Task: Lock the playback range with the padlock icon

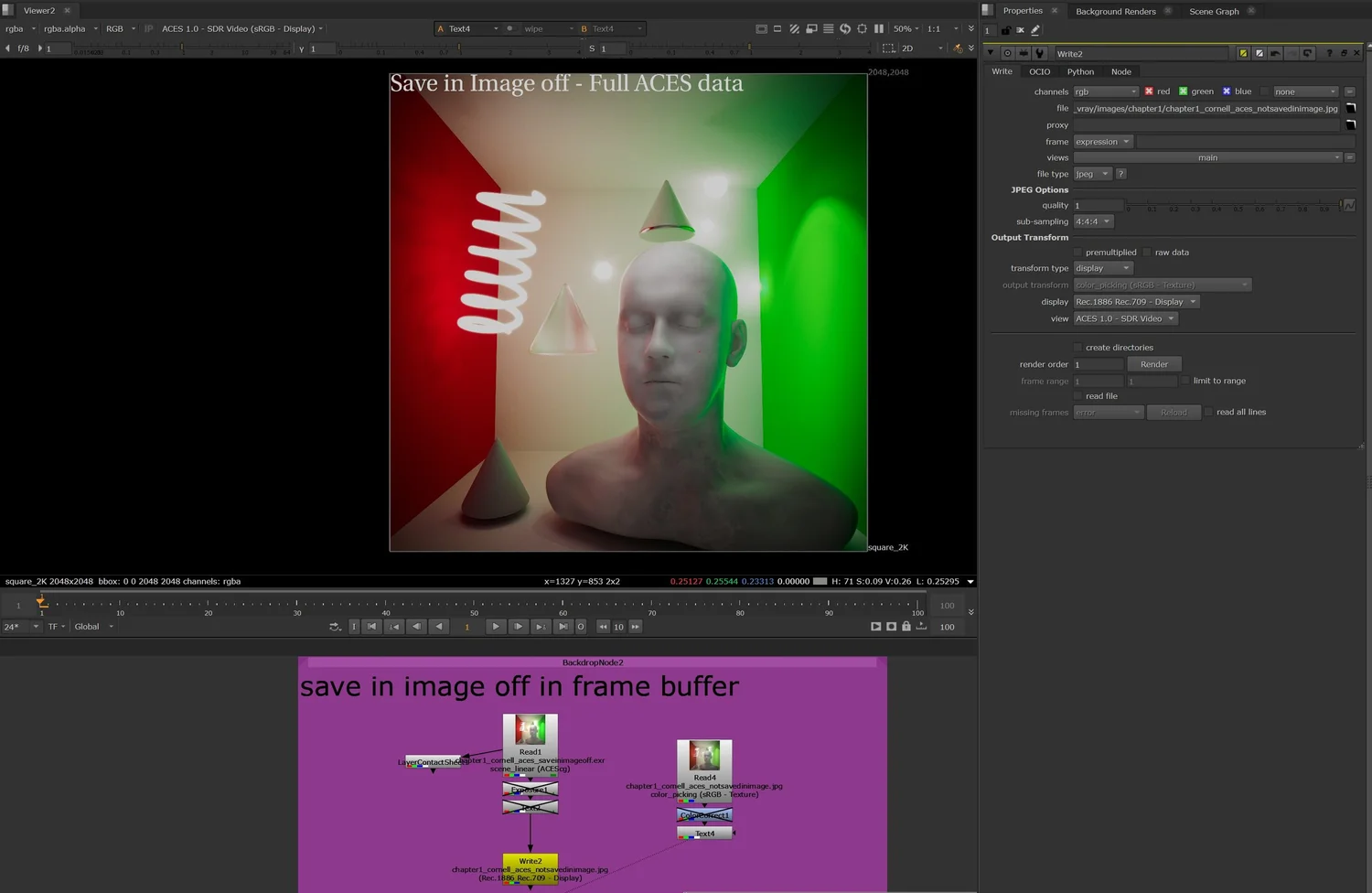Action: [x=906, y=627]
